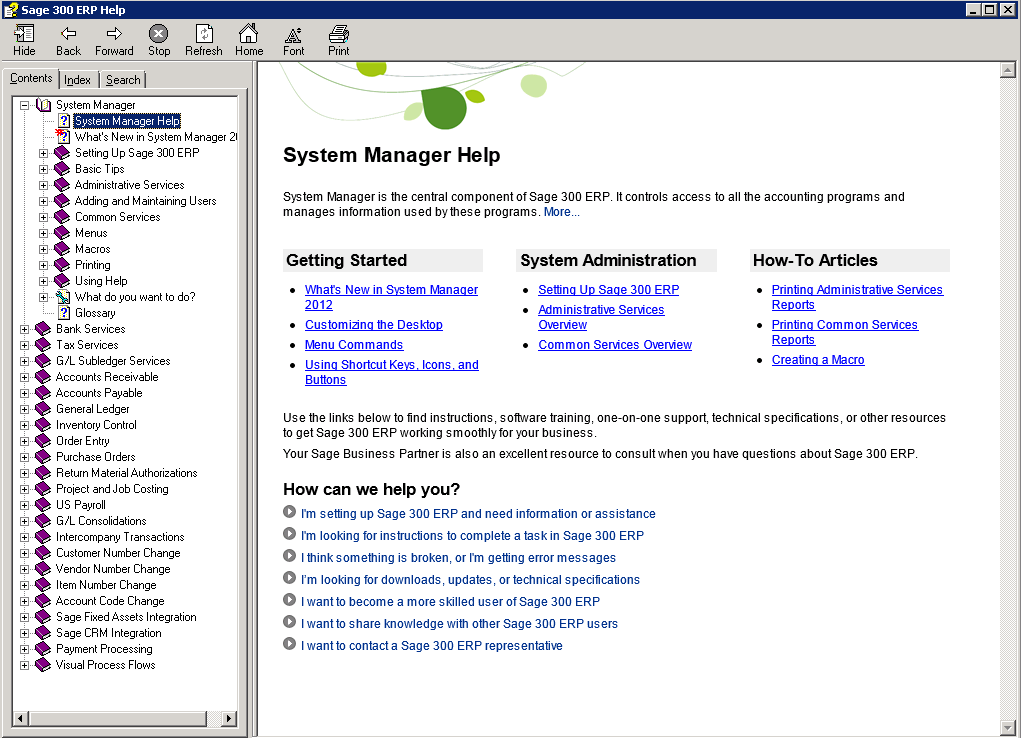Image resolution: width=1021 pixels, height=738 pixels.
Task: Expand the Common Services node
Action: point(43,217)
